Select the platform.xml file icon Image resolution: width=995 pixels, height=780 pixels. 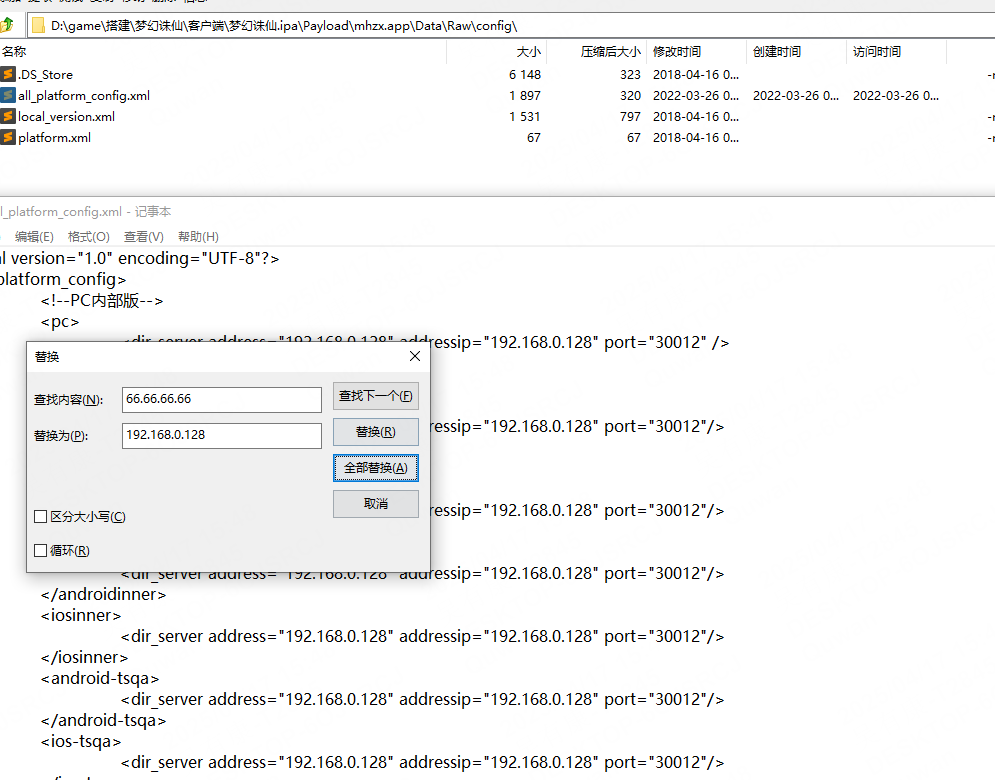pyautogui.click(x=8, y=138)
